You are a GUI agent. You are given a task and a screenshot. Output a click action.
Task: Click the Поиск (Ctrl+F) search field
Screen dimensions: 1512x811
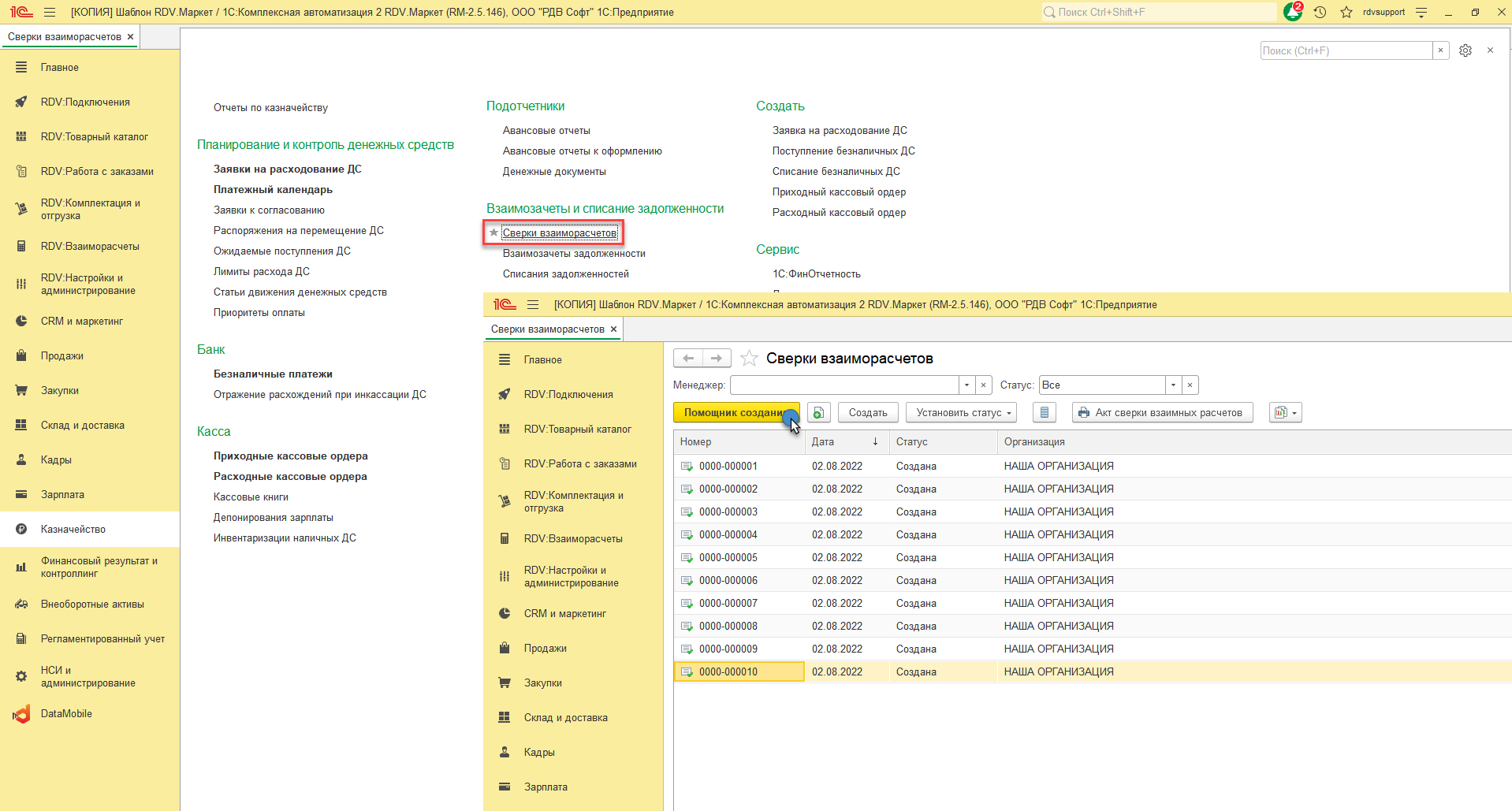click(x=1346, y=50)
